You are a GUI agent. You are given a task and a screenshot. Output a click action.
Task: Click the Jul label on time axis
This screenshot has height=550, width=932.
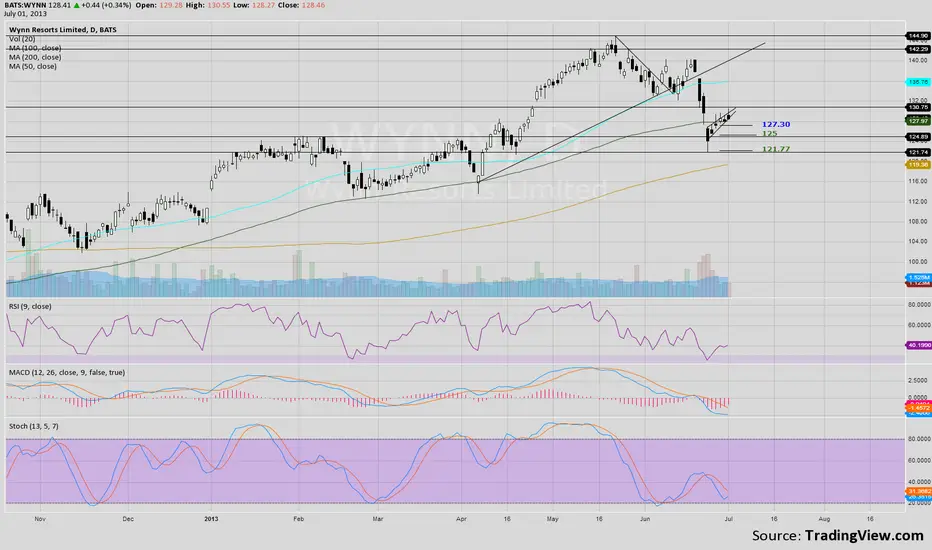[x=729, y=519]
